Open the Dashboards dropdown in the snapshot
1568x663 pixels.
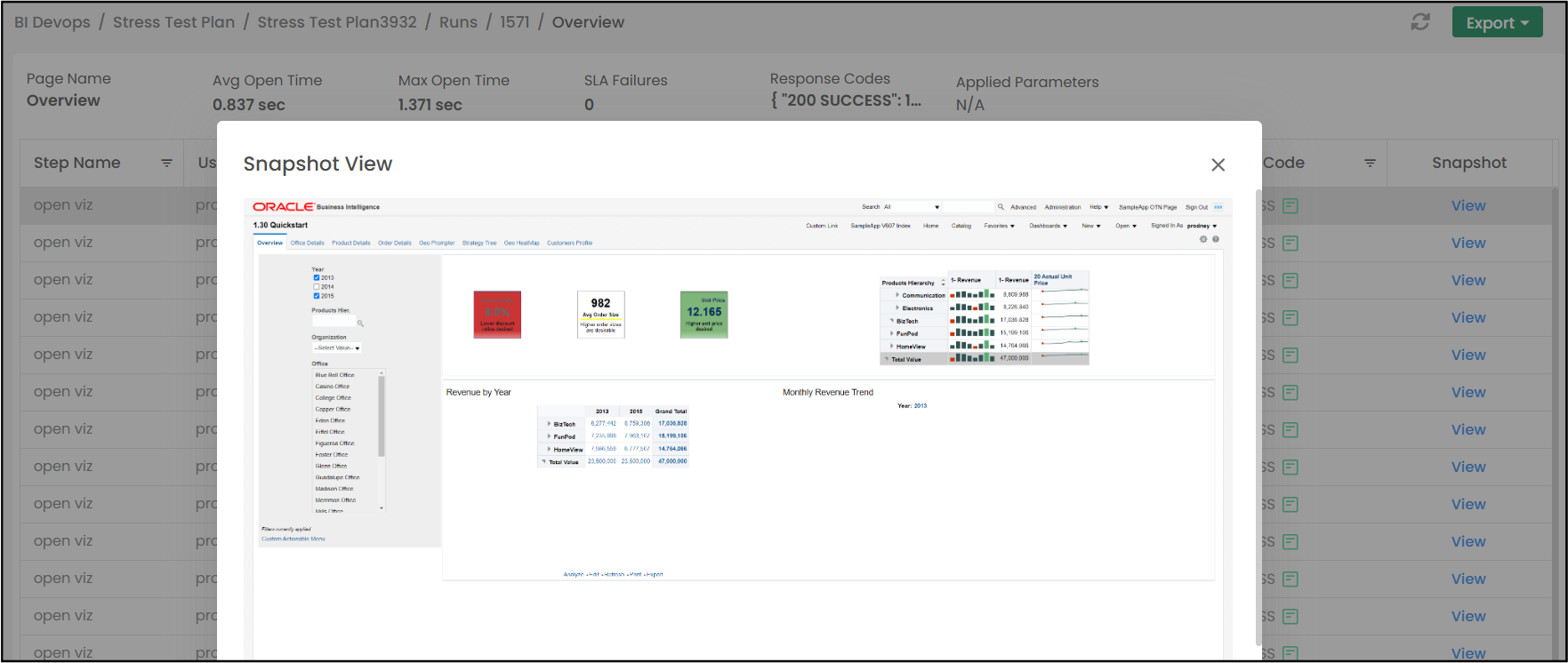(x=1048, y=226)
